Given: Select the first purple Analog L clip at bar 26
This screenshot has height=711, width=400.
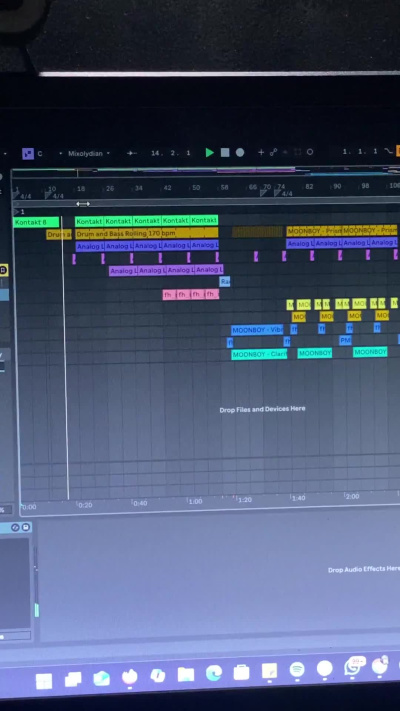Looking at the screenshot, I should (123, 271).
